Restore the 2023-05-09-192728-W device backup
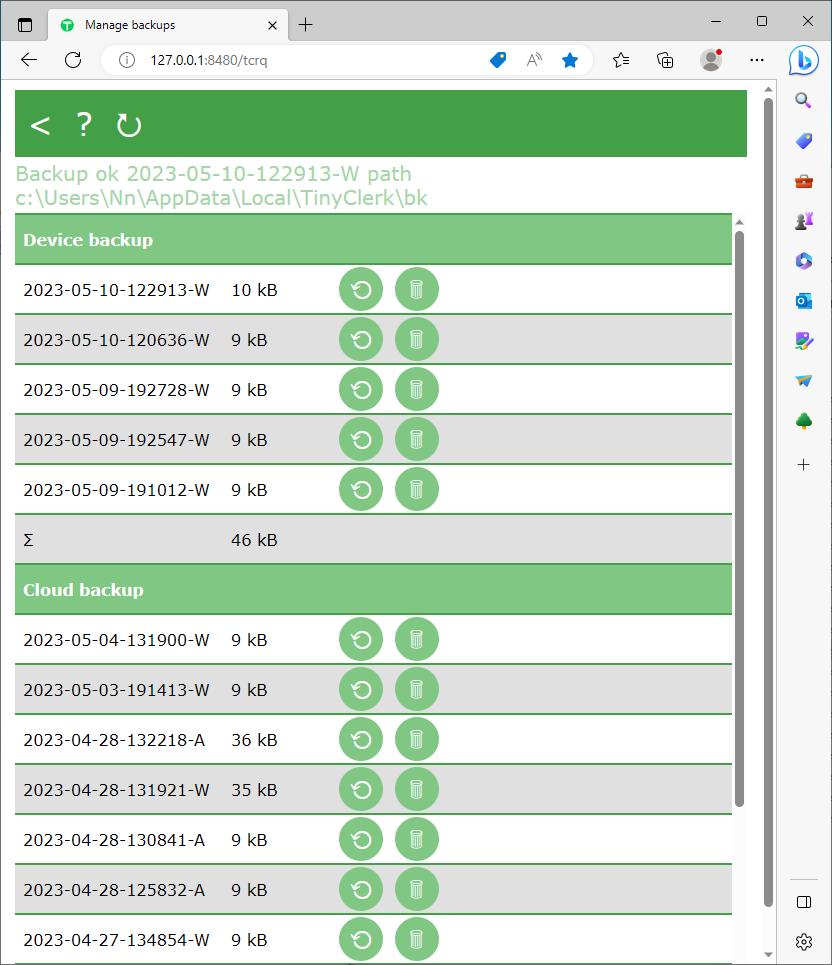 point(361,390)
